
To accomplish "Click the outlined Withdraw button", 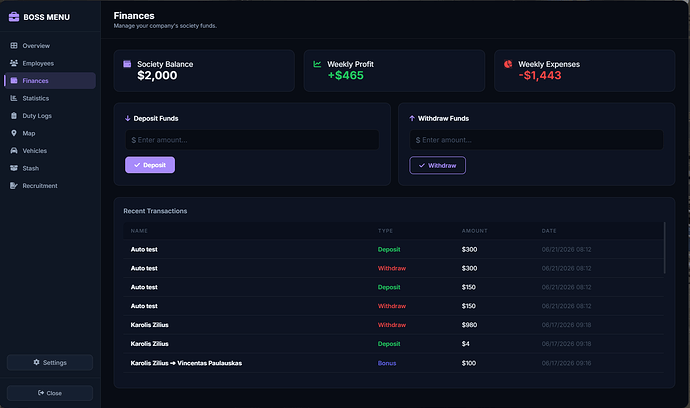I will [437, 165].
